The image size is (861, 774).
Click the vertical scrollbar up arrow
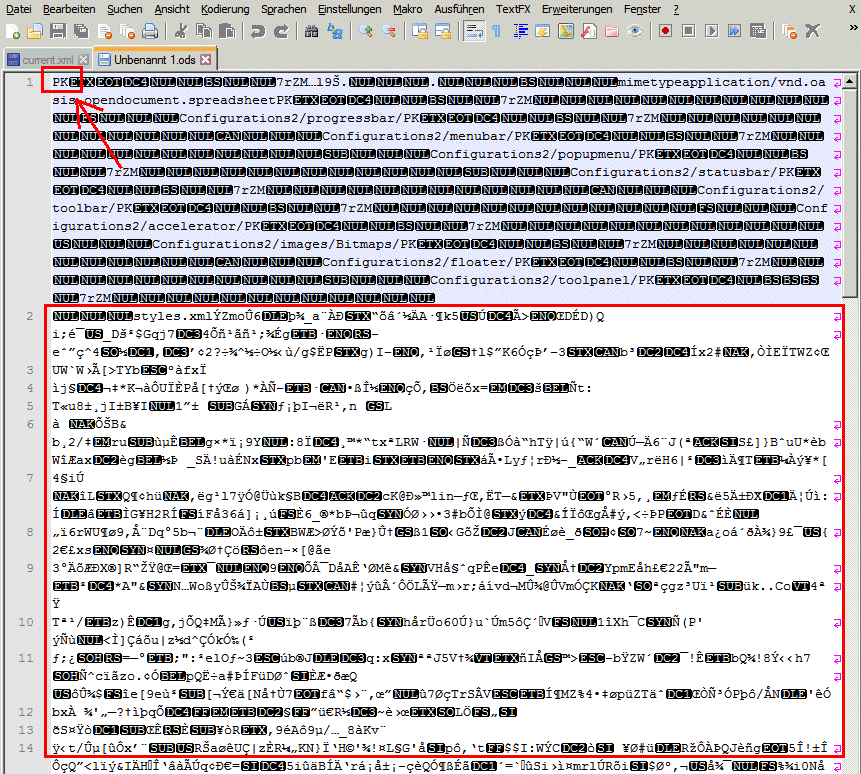pyautogui.click(x=849, y=82)
